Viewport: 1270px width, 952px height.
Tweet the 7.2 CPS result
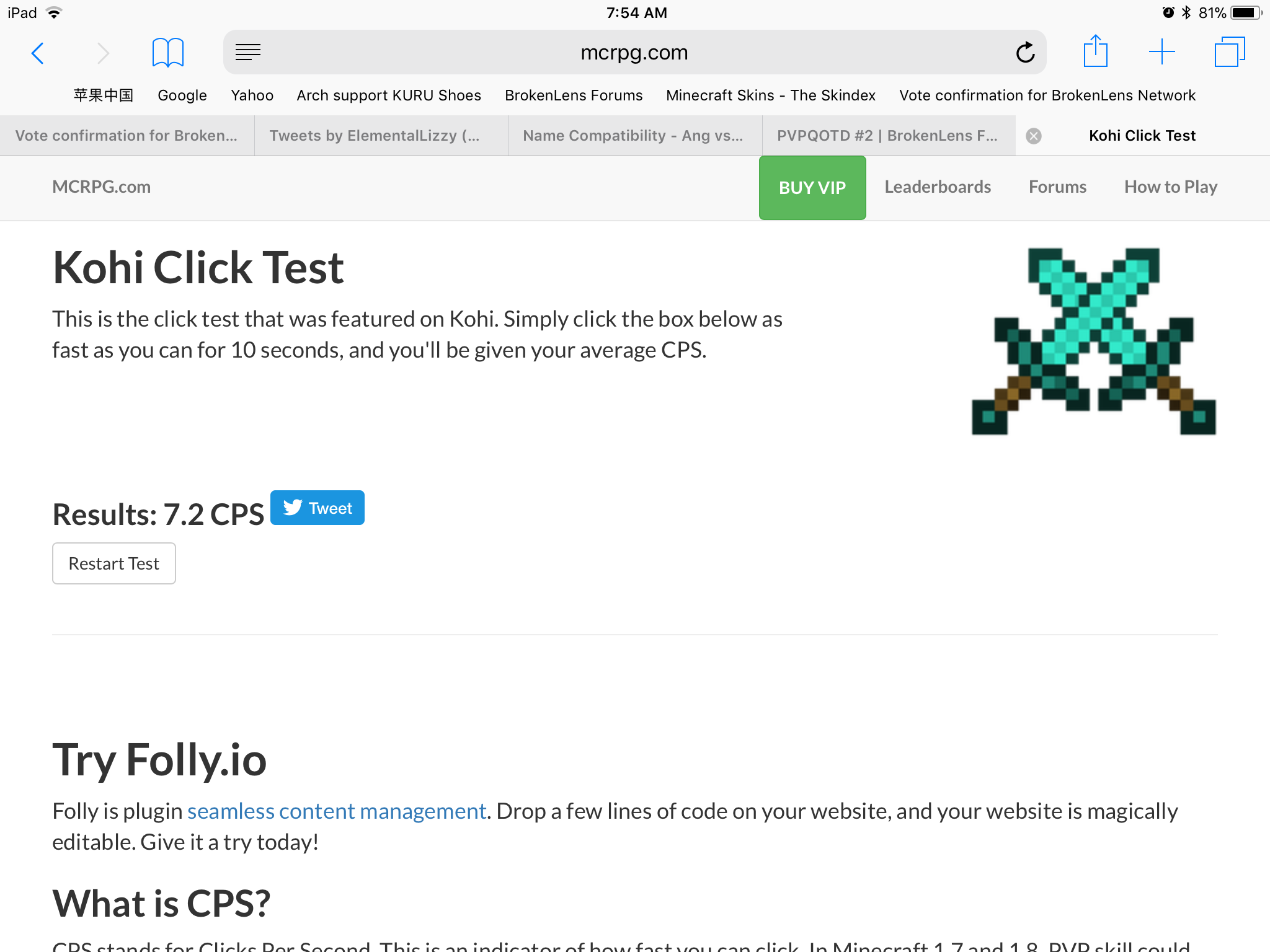pyautogui.click(x=317, y=508)
